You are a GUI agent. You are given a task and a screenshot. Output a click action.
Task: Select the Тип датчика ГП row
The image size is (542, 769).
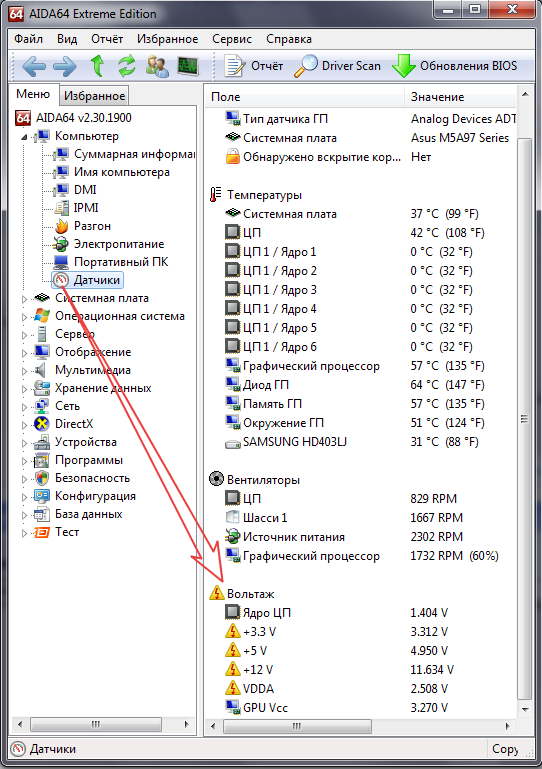(363, 119)
